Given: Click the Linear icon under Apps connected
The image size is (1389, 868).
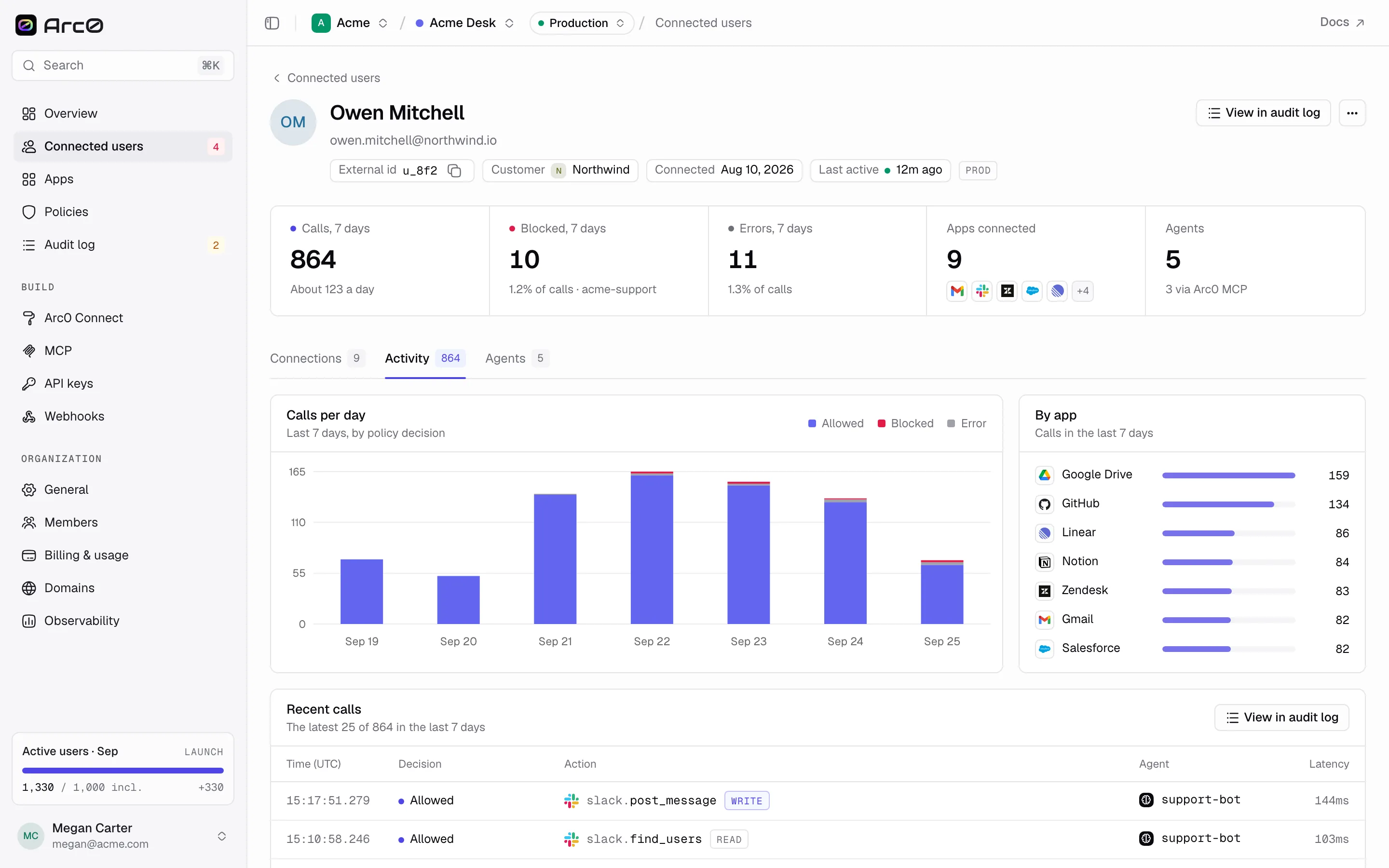Looking at the screenshot, I should click(x=1057, y=291).
